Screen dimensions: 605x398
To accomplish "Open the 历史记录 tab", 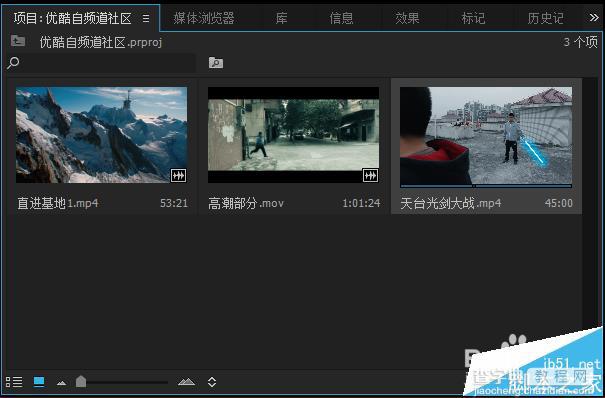I will coord(545,18).
